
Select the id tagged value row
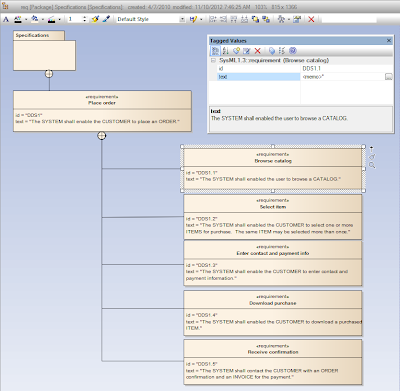pos(300,68)
